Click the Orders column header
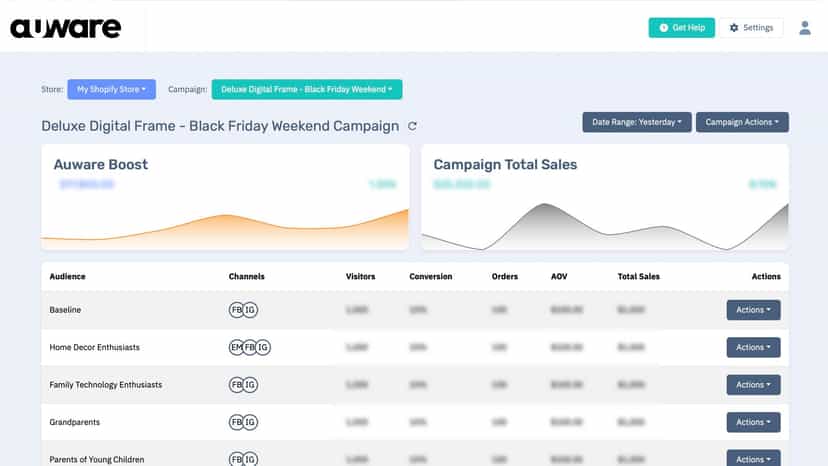Image resolution: width=828 pixels, height=466 pixels. pos(505,276)
